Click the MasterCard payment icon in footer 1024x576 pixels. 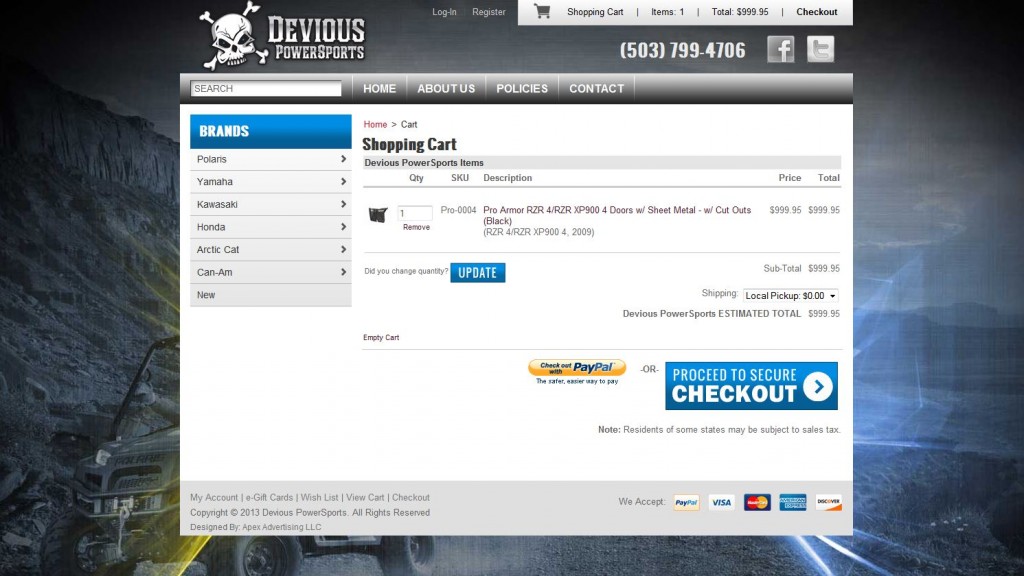click(757, 502)
